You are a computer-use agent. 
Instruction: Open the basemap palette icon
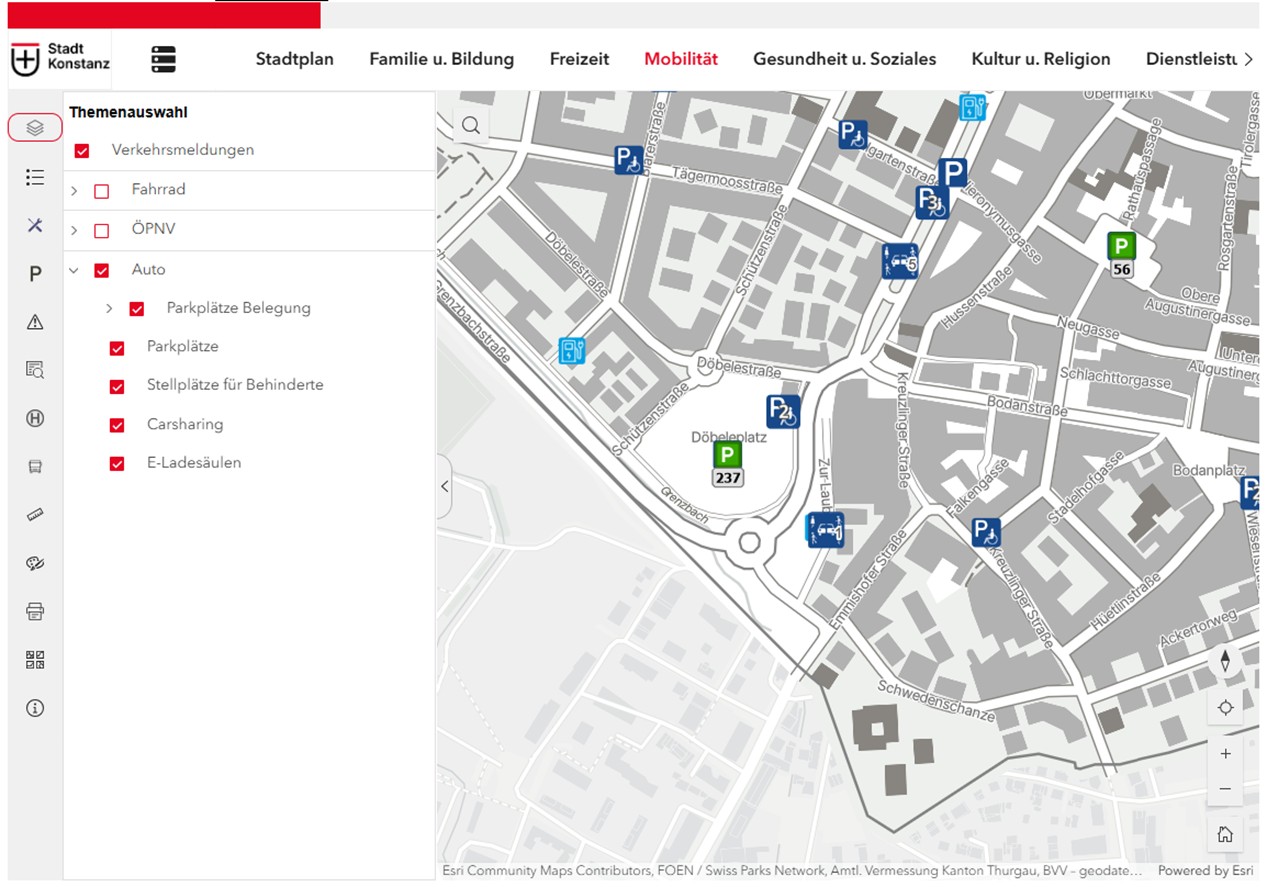[x=34, y=562]
